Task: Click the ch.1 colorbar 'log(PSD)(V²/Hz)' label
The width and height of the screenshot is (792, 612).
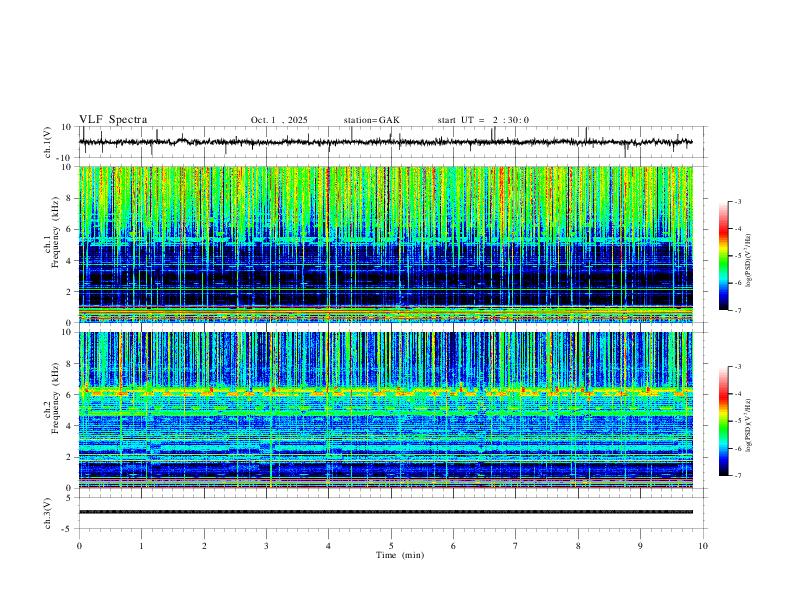Action: (x=749, y=261)
